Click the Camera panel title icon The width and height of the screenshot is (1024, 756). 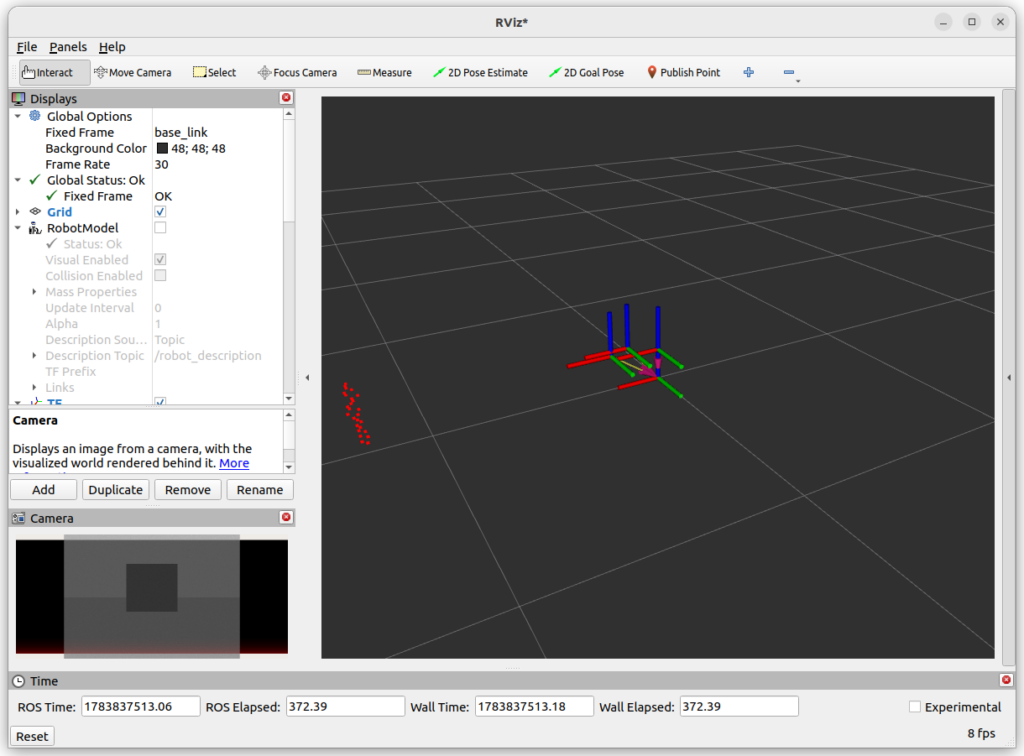(18, 518)
